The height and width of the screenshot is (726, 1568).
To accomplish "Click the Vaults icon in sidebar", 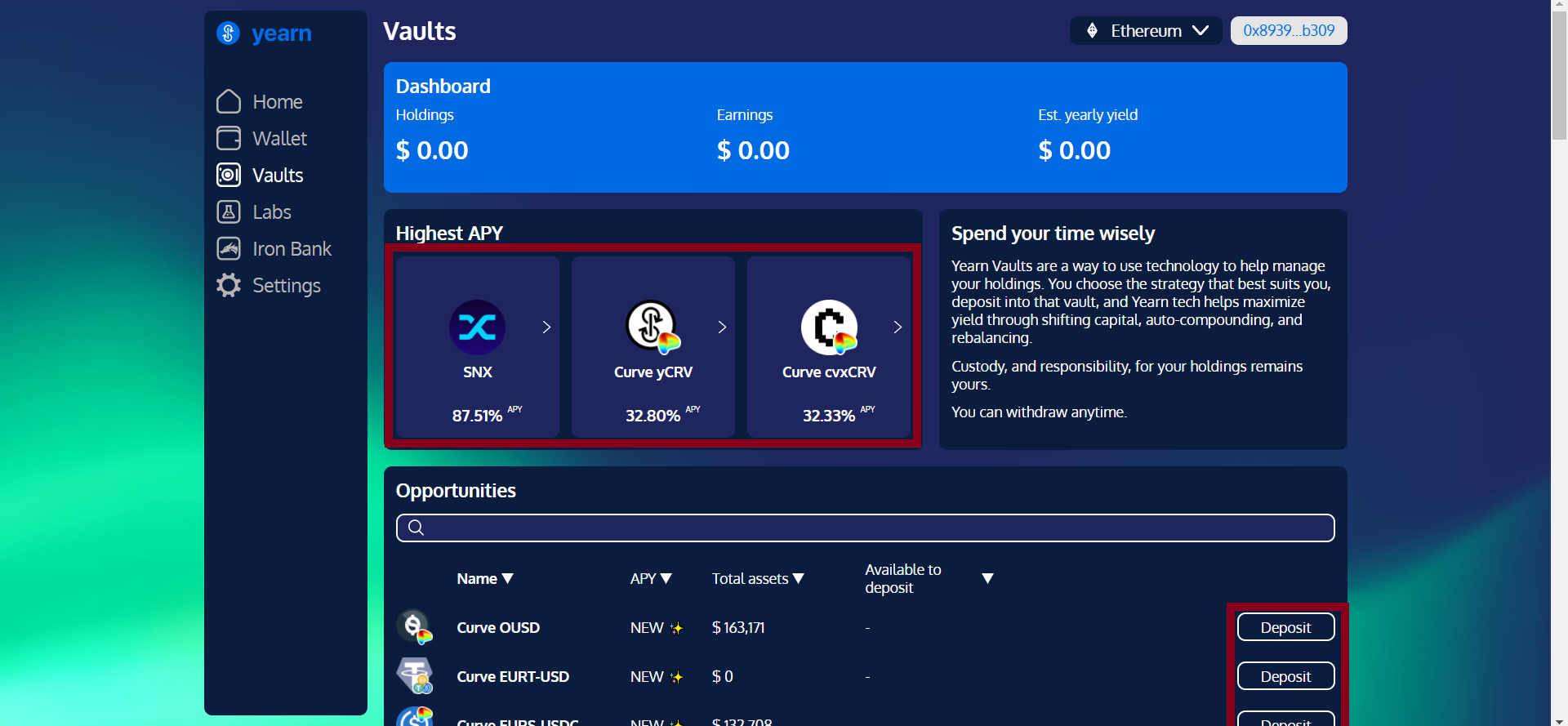I will click(229, 175).
